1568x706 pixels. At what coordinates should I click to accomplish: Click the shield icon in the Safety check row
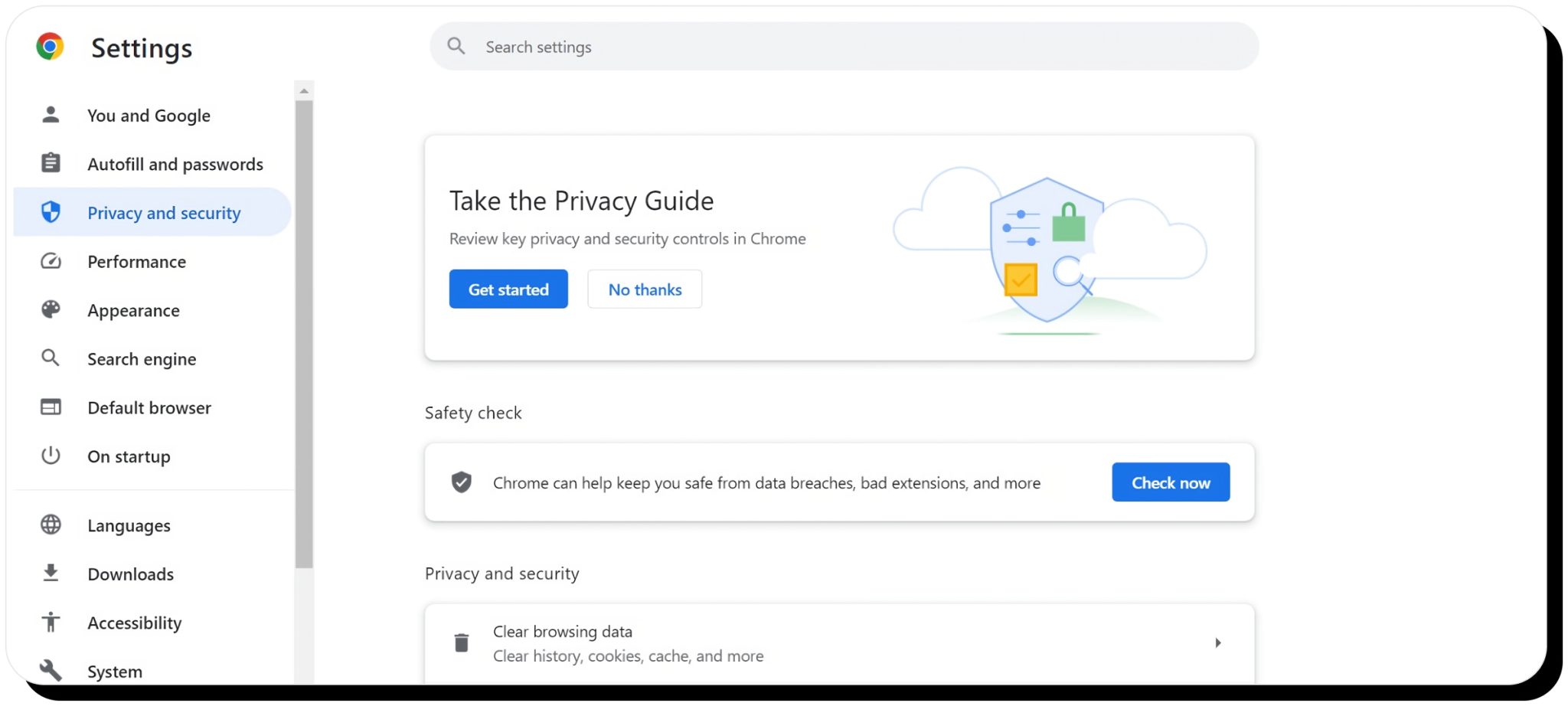[461, 482]
